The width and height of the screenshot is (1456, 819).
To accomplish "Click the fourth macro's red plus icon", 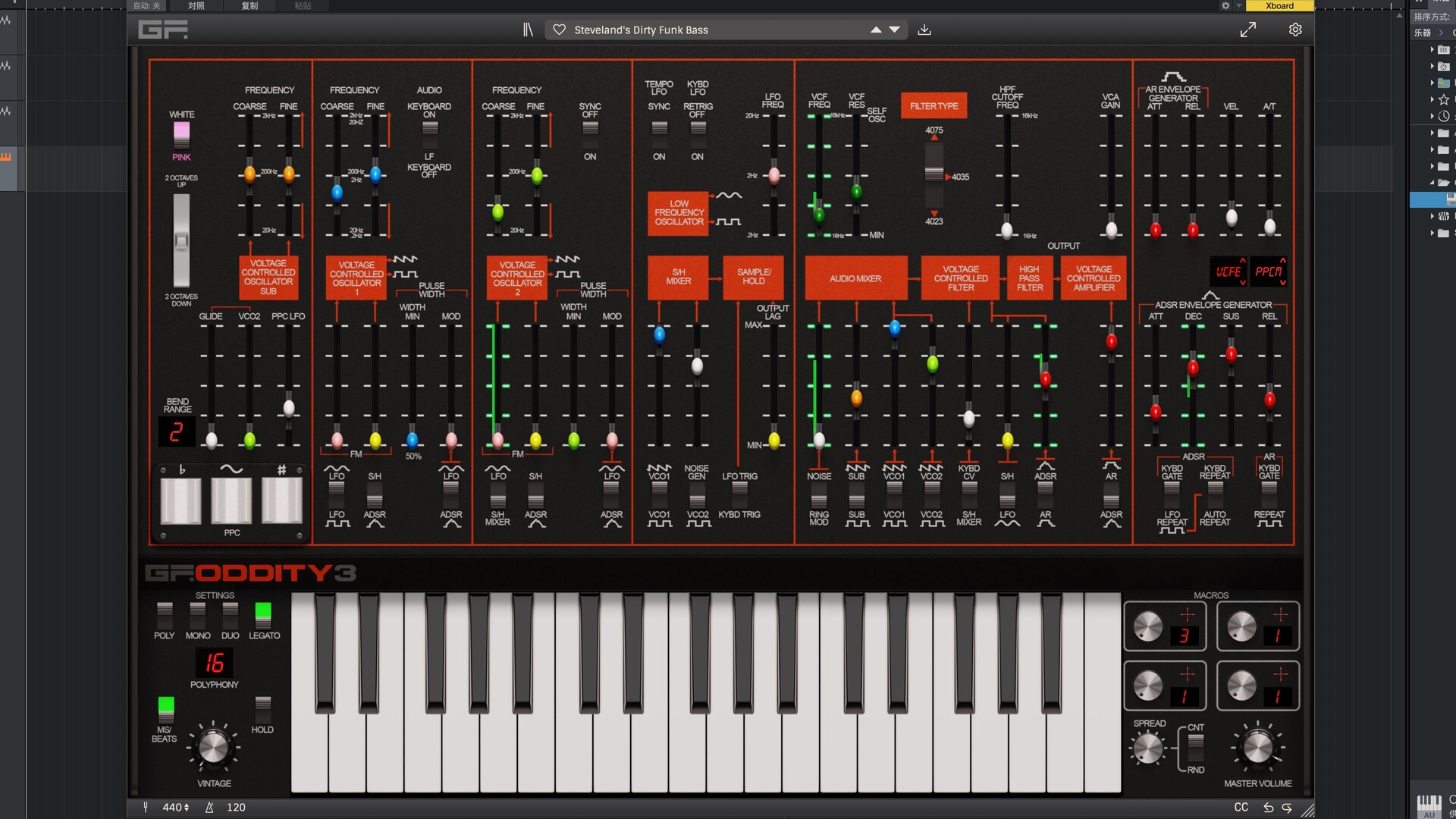I will click(x=1281, y=674).
